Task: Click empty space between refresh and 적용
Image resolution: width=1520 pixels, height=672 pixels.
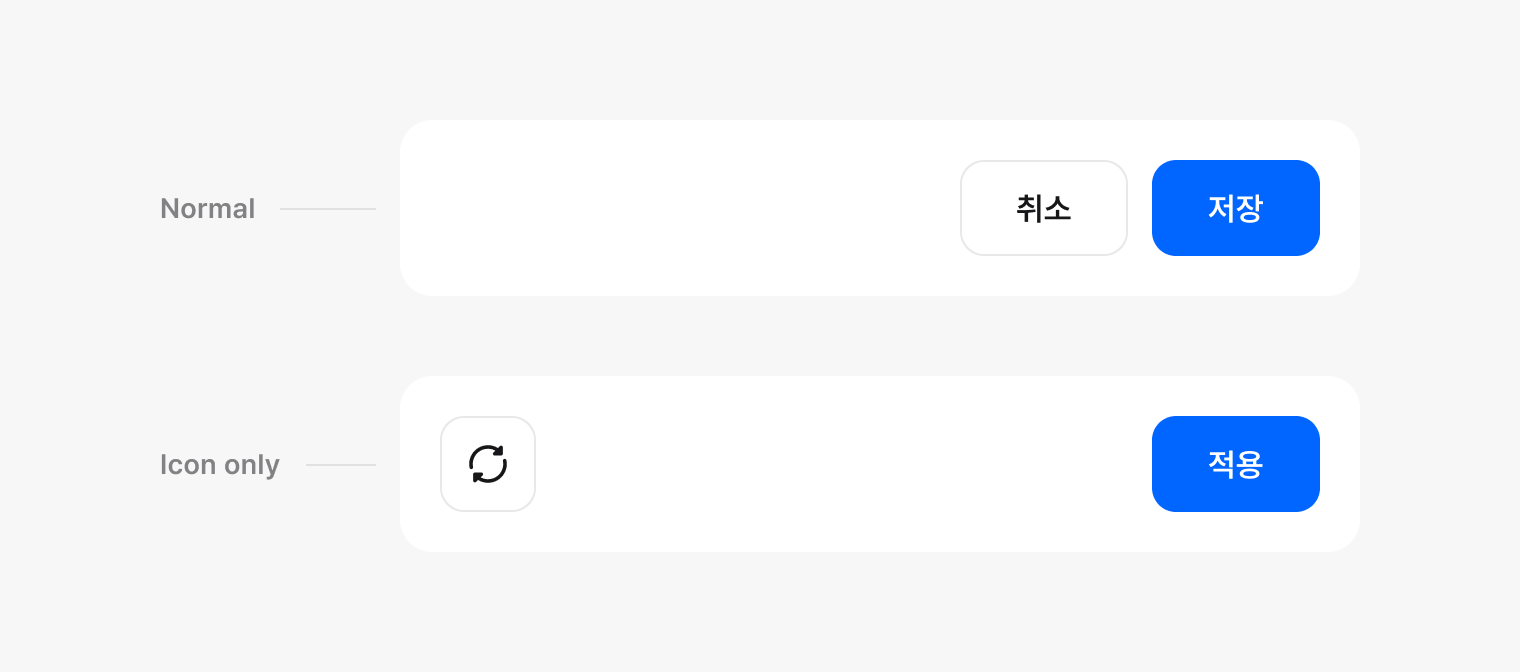Action: (840, 464)
